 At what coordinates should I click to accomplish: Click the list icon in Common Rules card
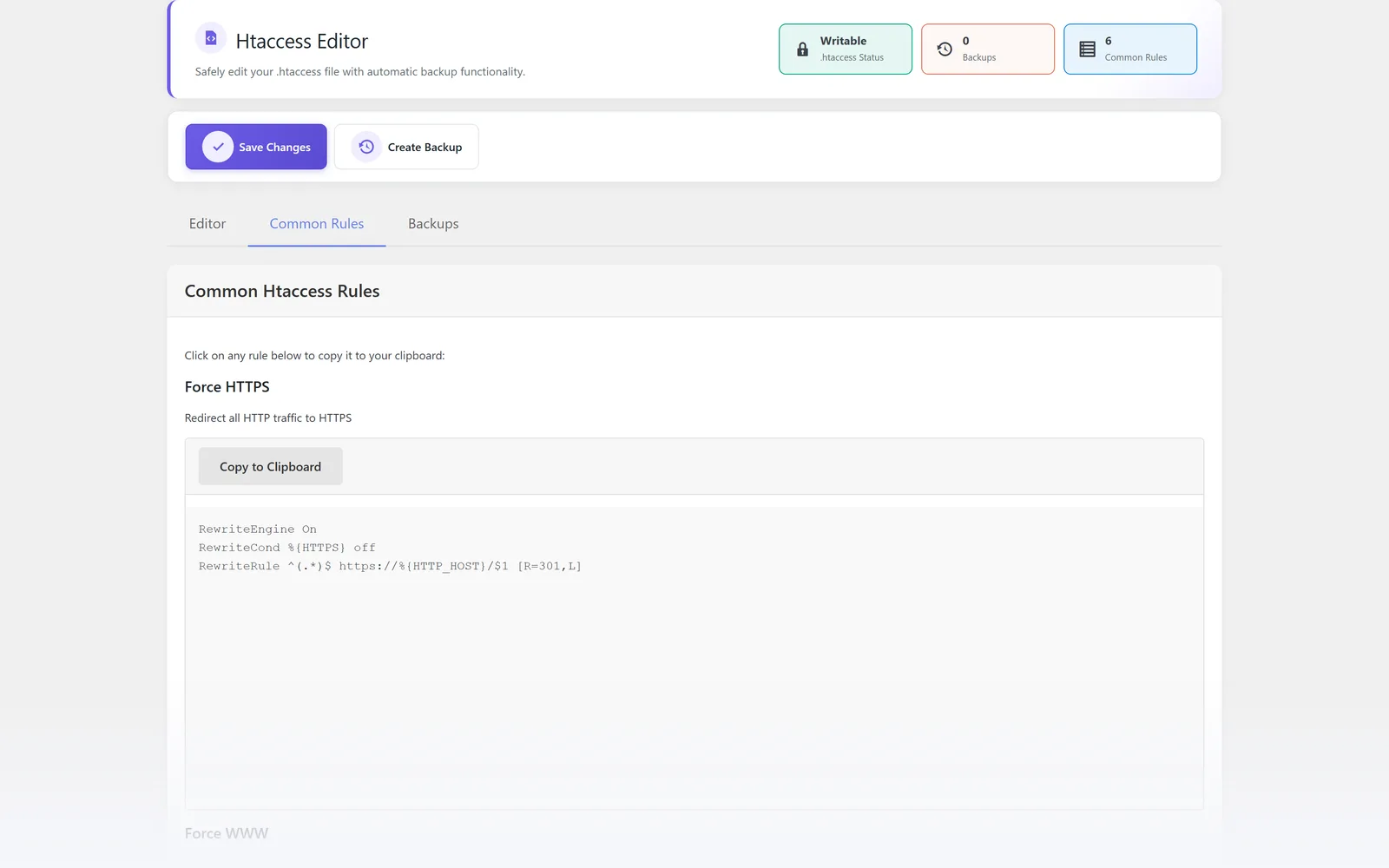(x=1087, y=49)
